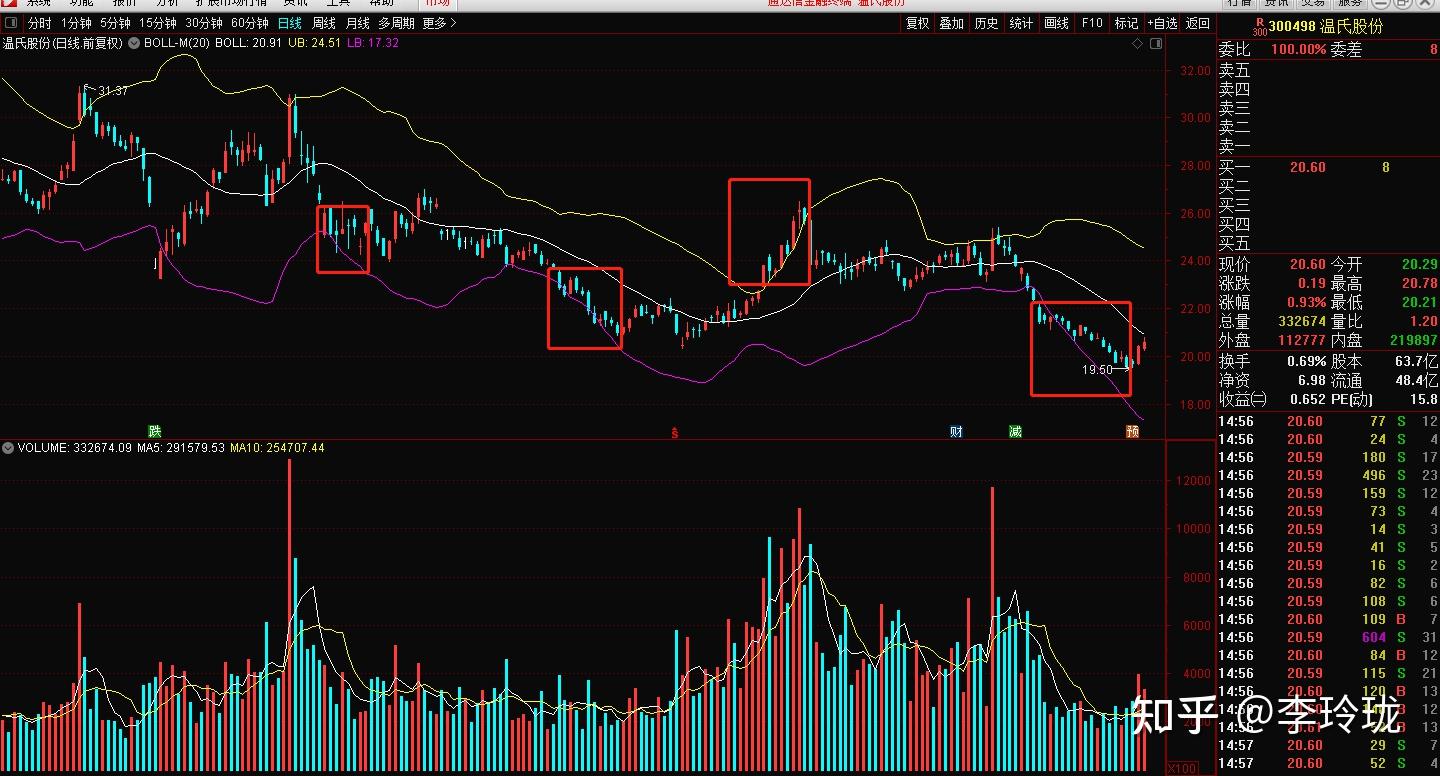Click the 现价 value 20.60

1307,264
